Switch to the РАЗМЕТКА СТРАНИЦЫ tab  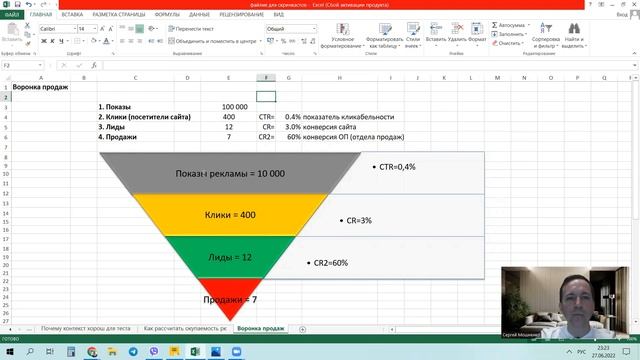119,14
